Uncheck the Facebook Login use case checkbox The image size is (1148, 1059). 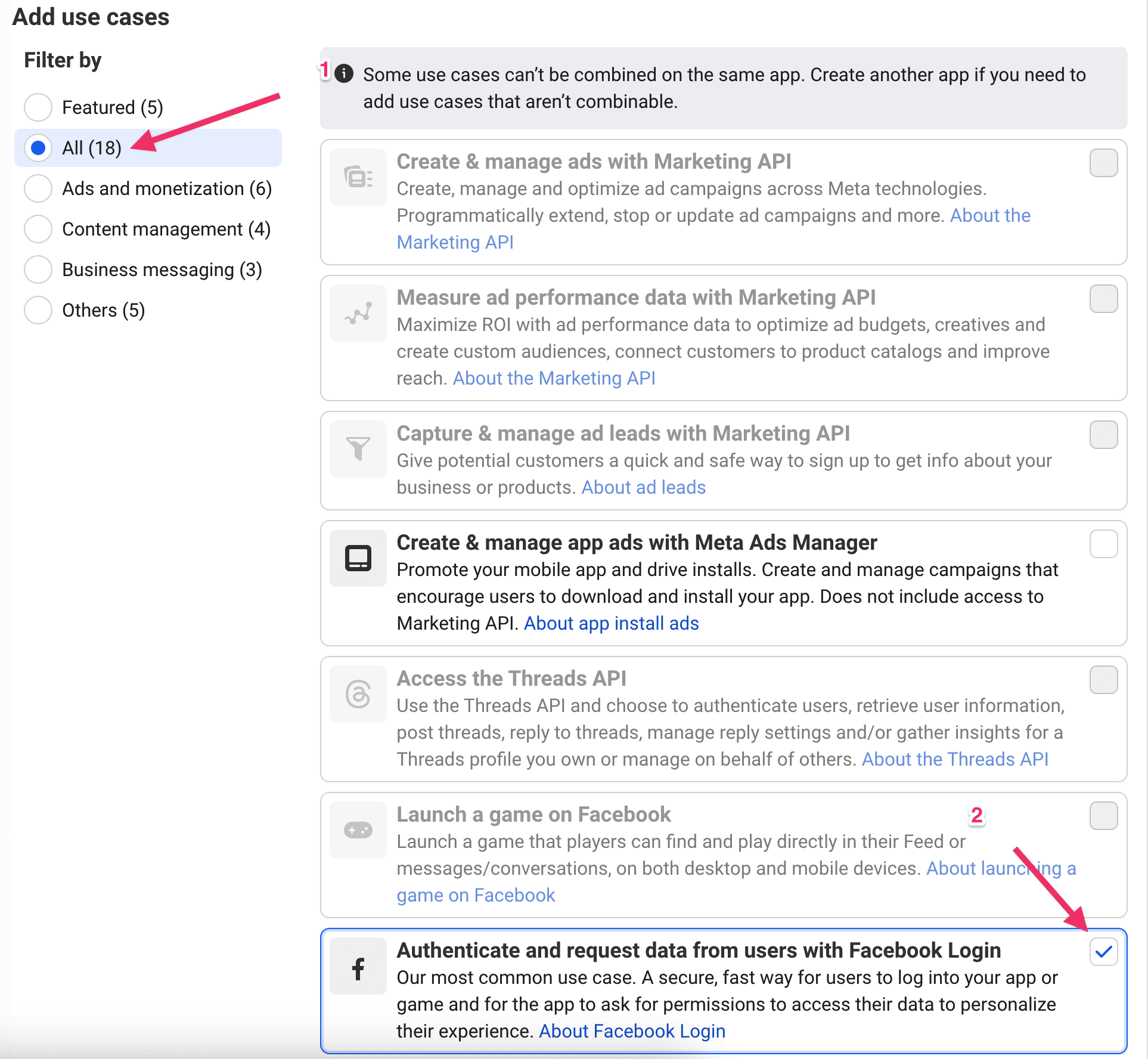click(1103, 952)
